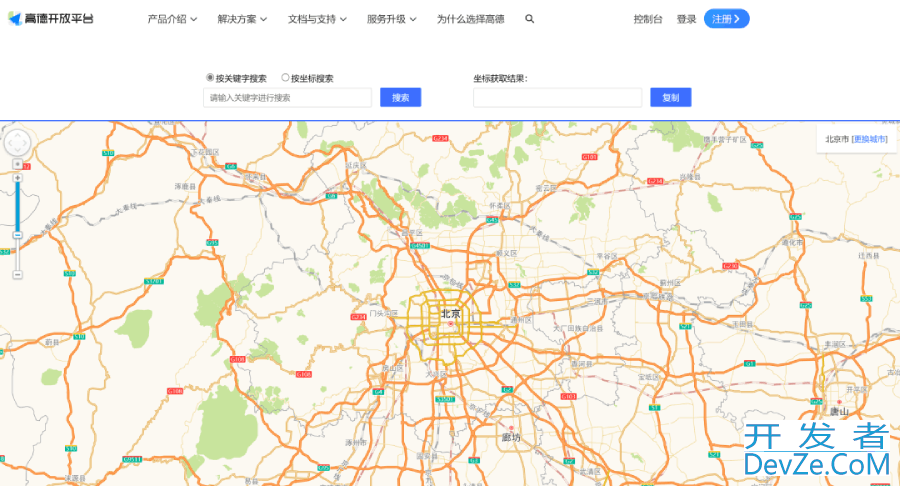Screen dimensions: 900x486
Task: Click the G4501 road shield
Action: tap(420, 246)
